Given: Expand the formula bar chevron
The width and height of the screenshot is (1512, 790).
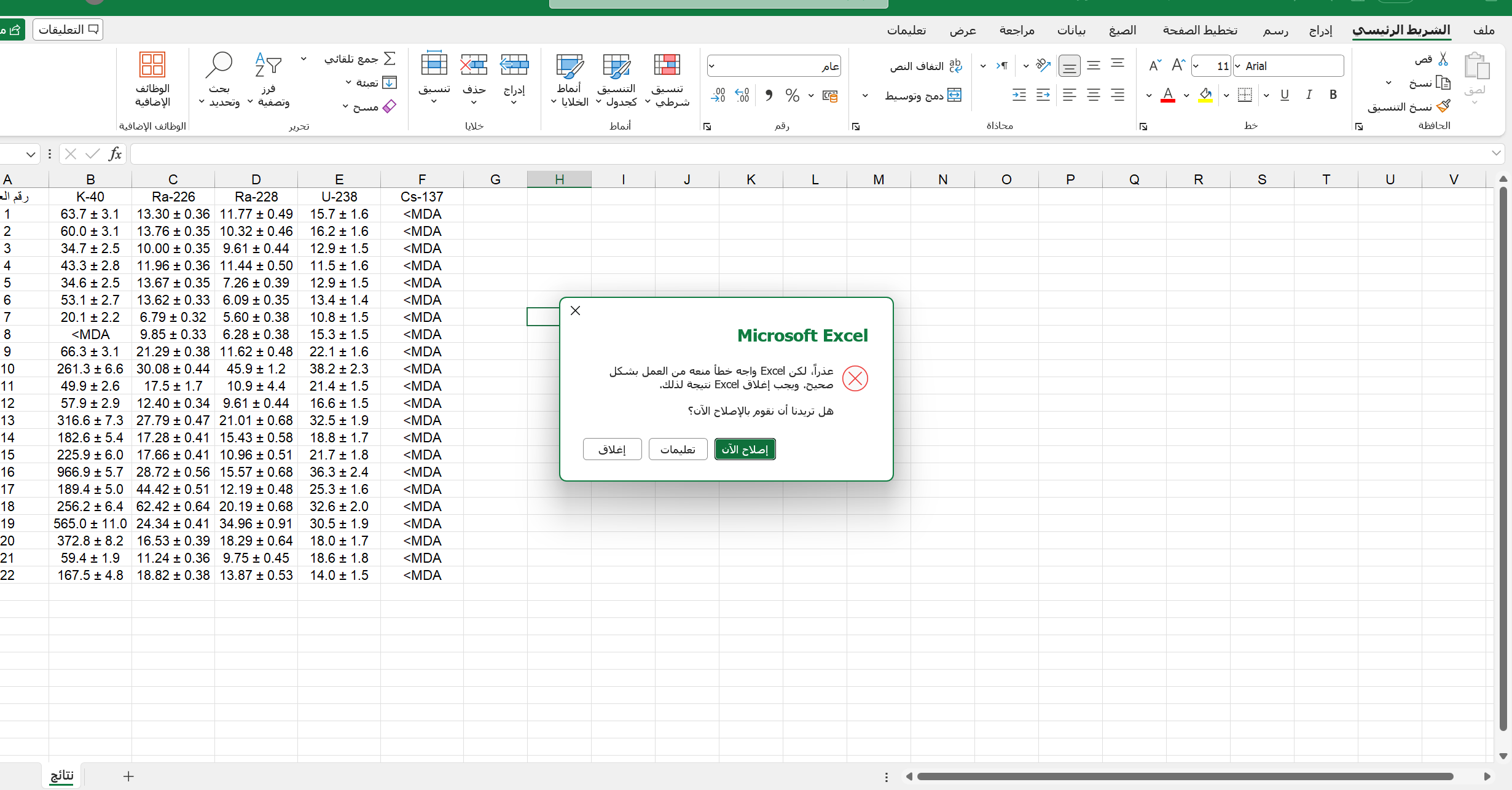Looking at the screenshot, I should (1496, 153).
